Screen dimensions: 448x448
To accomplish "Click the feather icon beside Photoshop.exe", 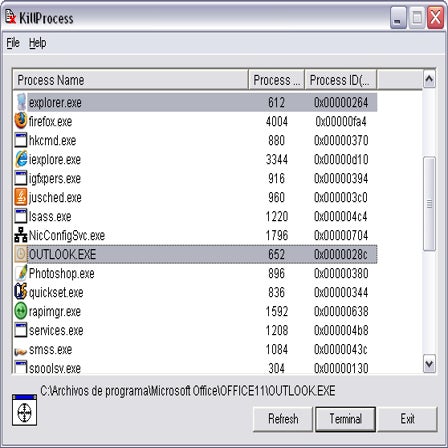I will tap(21, 273).
